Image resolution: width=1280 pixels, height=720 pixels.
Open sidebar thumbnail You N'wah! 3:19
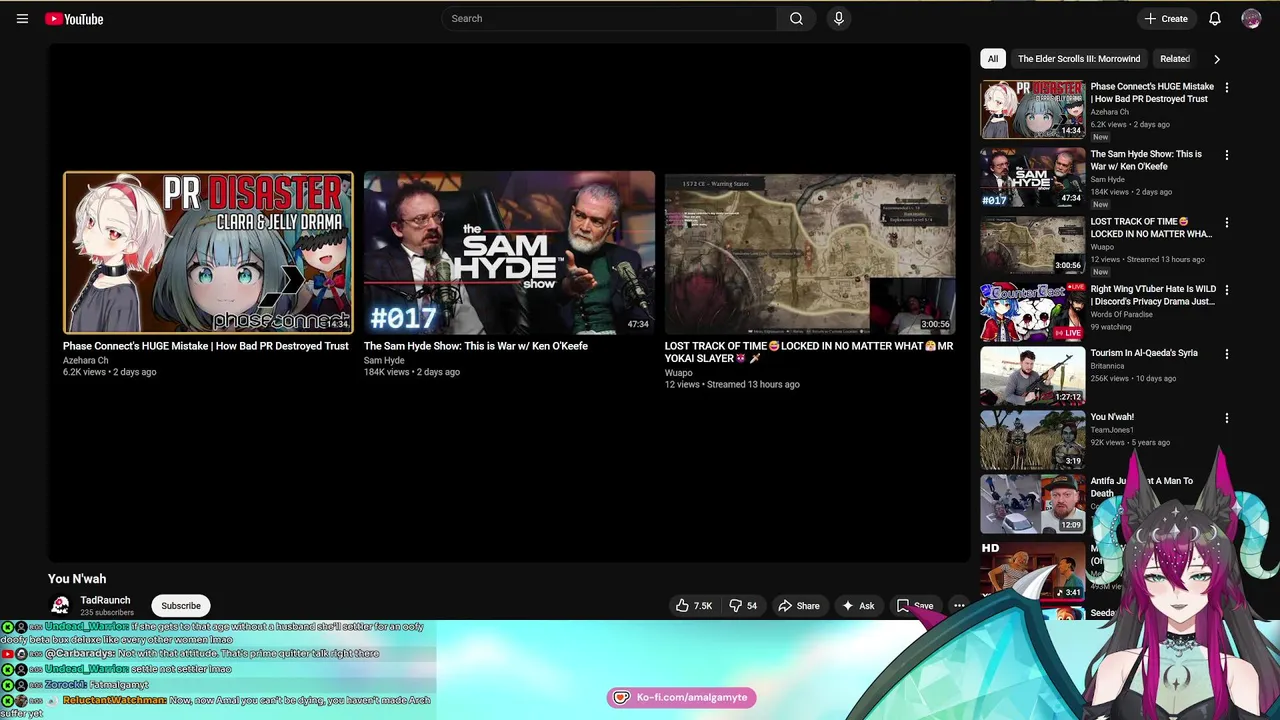pos(1032,440)
